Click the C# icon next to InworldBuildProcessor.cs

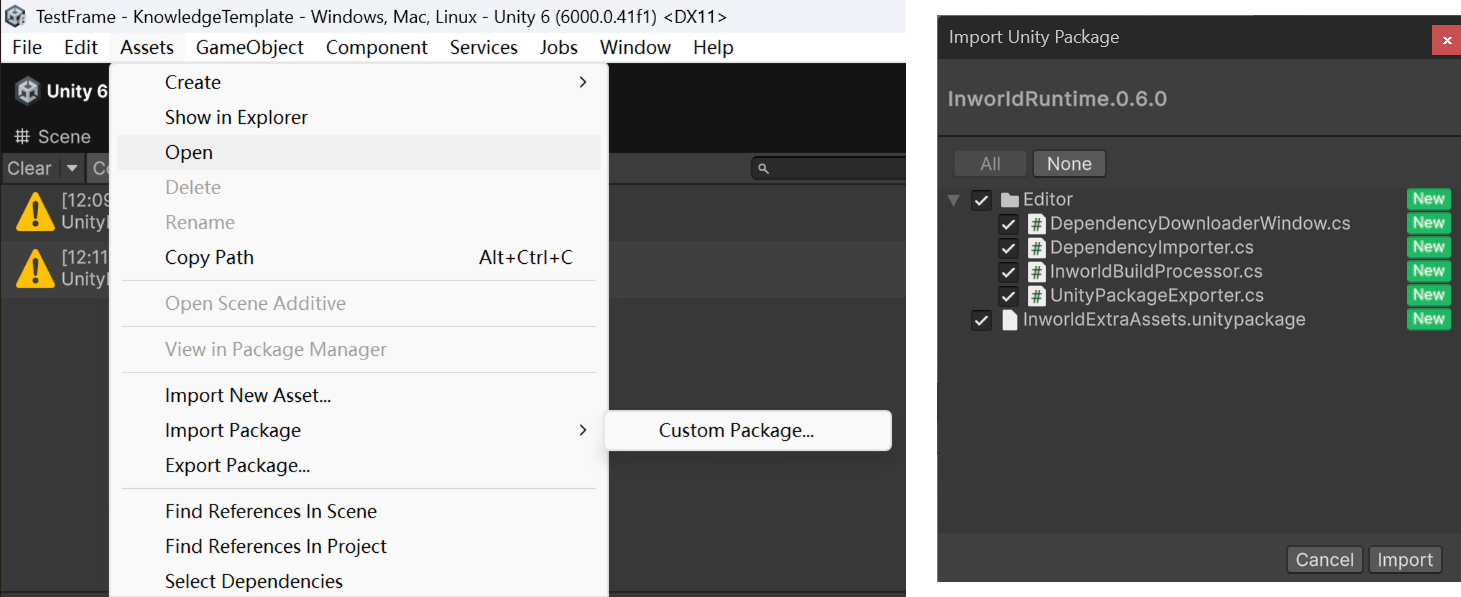pyautogui.click(x=1036, y=271)
